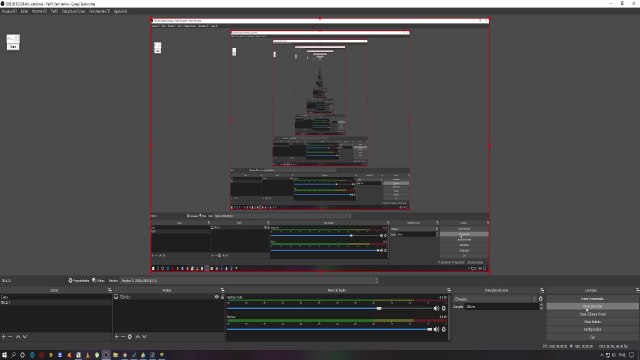Show hidden system tray icons
Screen dimensions: 640x360
tap(602, 355)
